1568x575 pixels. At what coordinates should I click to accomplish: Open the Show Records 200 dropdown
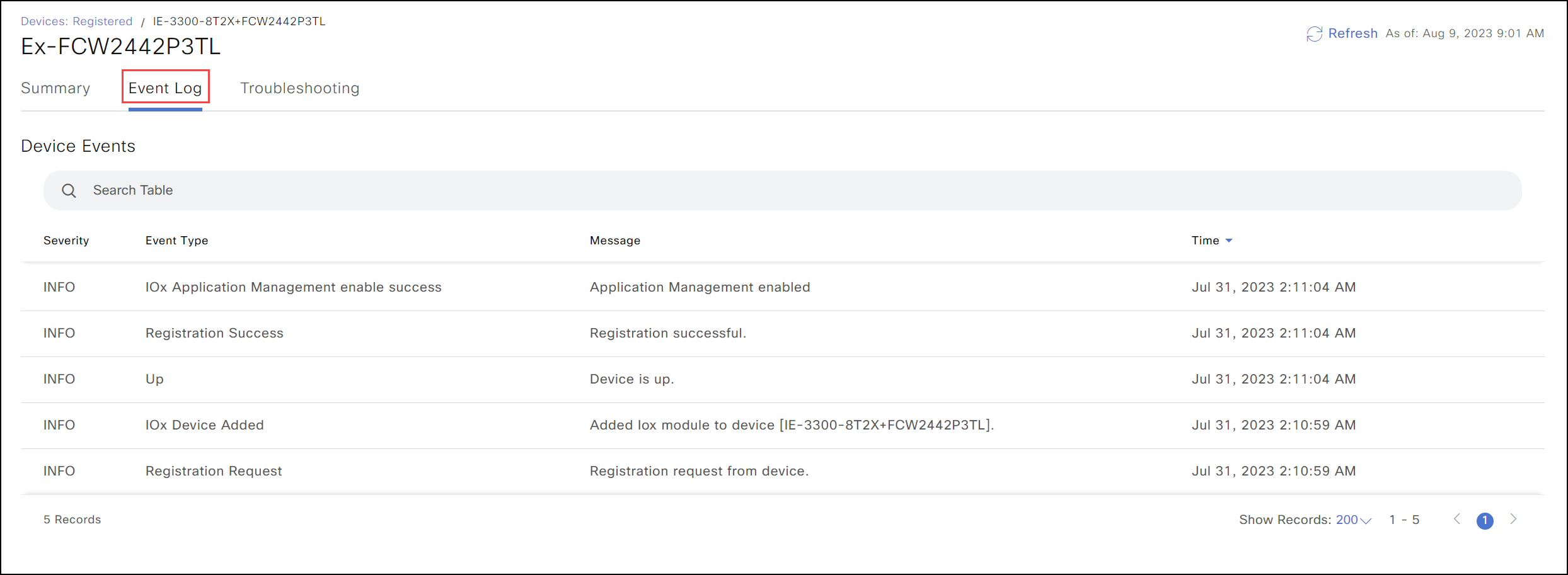click(1353, 520)
